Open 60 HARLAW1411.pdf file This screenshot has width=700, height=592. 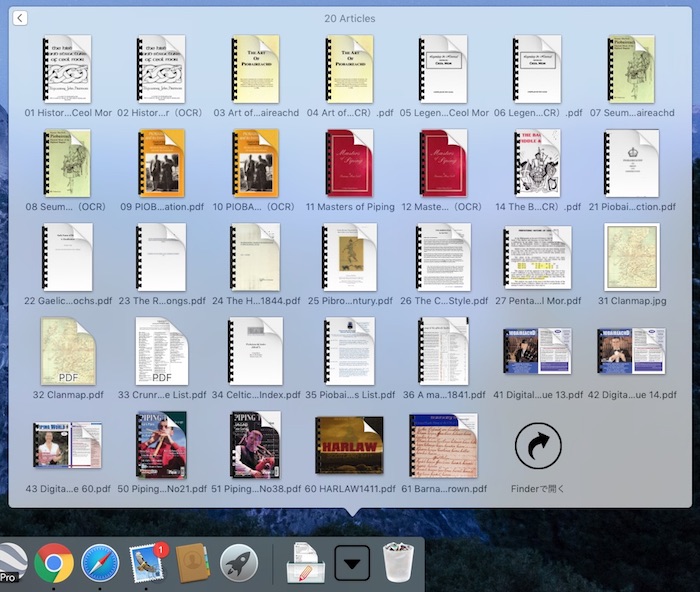(x=349, y=445)
